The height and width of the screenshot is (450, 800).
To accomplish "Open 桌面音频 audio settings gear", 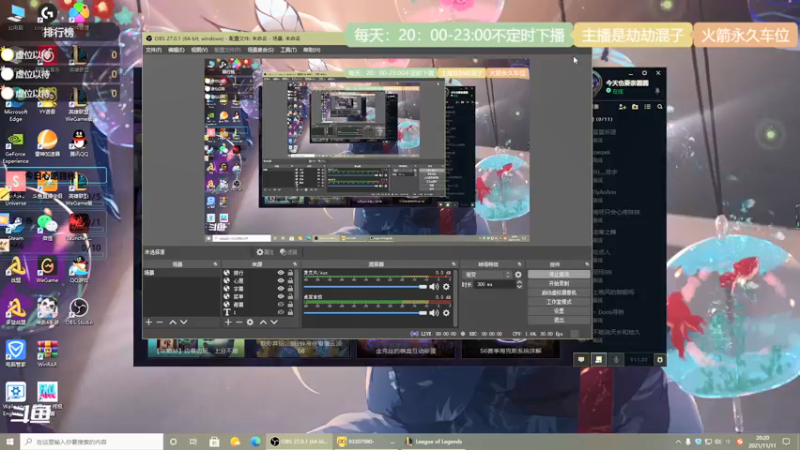I will (446, 313).
